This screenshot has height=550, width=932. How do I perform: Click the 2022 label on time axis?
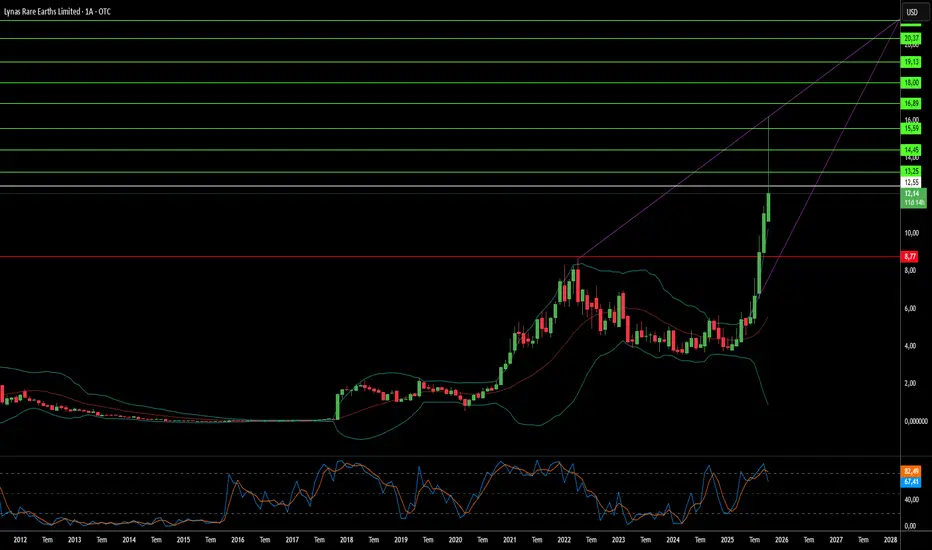tap(564, 540)
